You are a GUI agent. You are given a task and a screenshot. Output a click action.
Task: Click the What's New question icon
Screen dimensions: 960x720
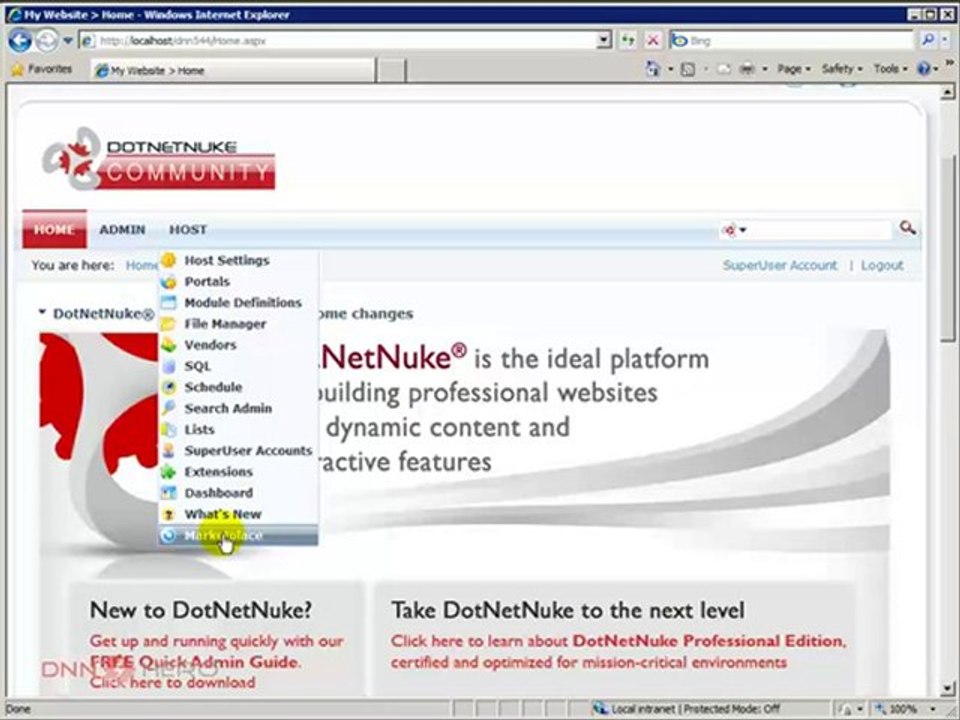[x=168, y=514]
